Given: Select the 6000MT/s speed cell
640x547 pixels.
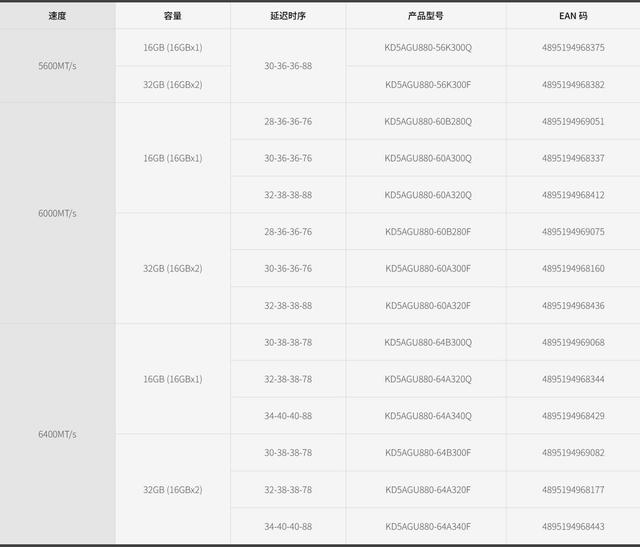Looking at the screenshot, I should pyautogui.click(x=57, y=213).
